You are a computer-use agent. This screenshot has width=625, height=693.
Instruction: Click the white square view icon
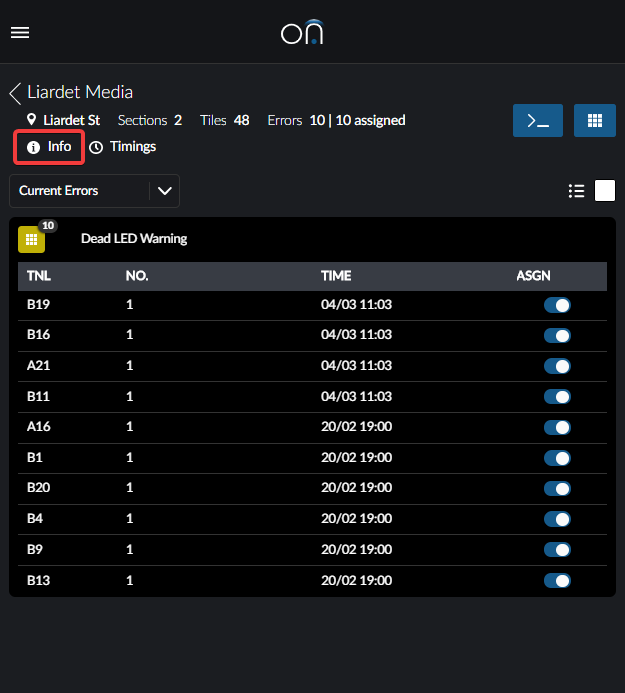tap(605, 190)
